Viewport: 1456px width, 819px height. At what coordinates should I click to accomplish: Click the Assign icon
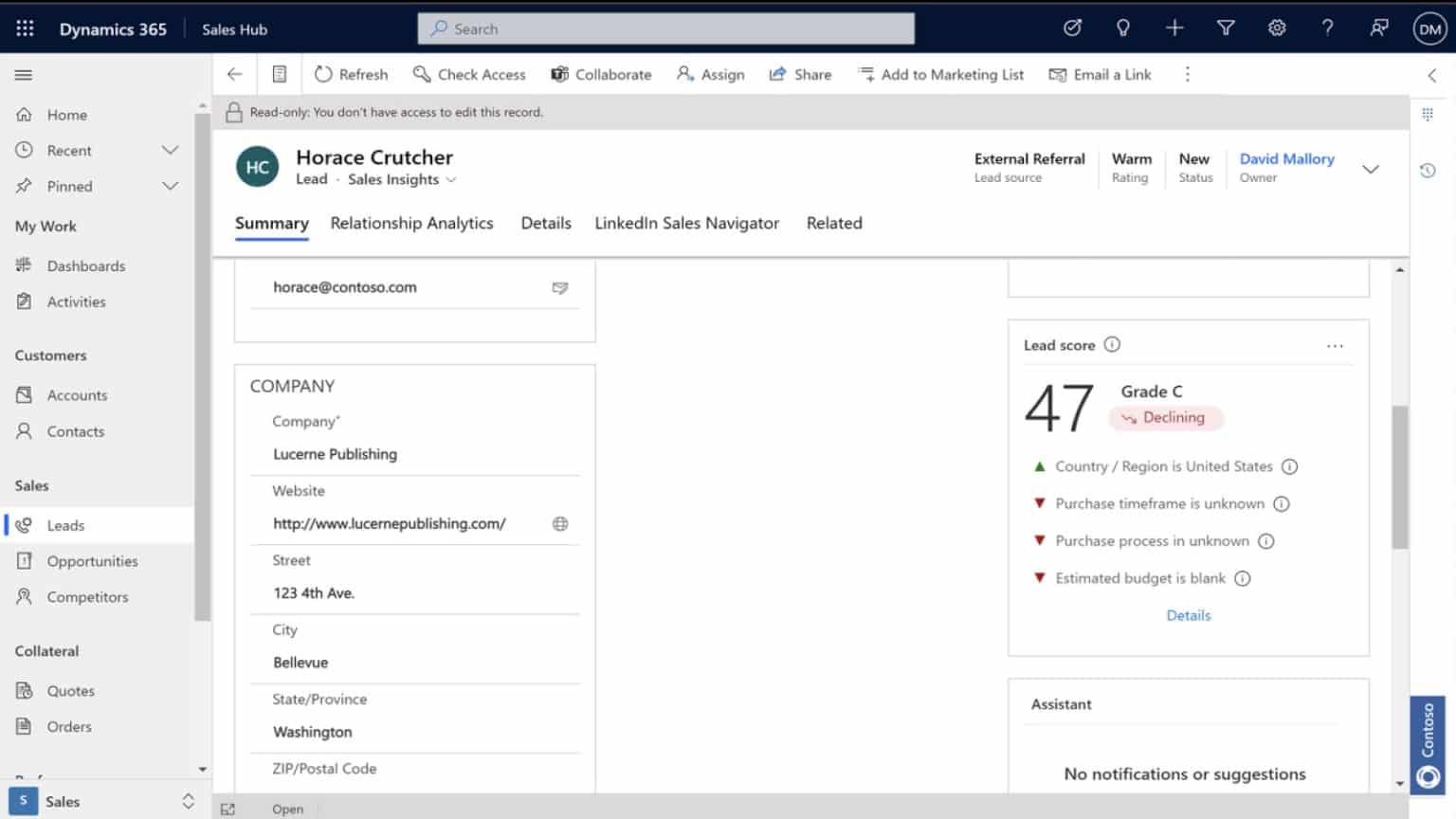pyautogui.click(x=682, y=74)
